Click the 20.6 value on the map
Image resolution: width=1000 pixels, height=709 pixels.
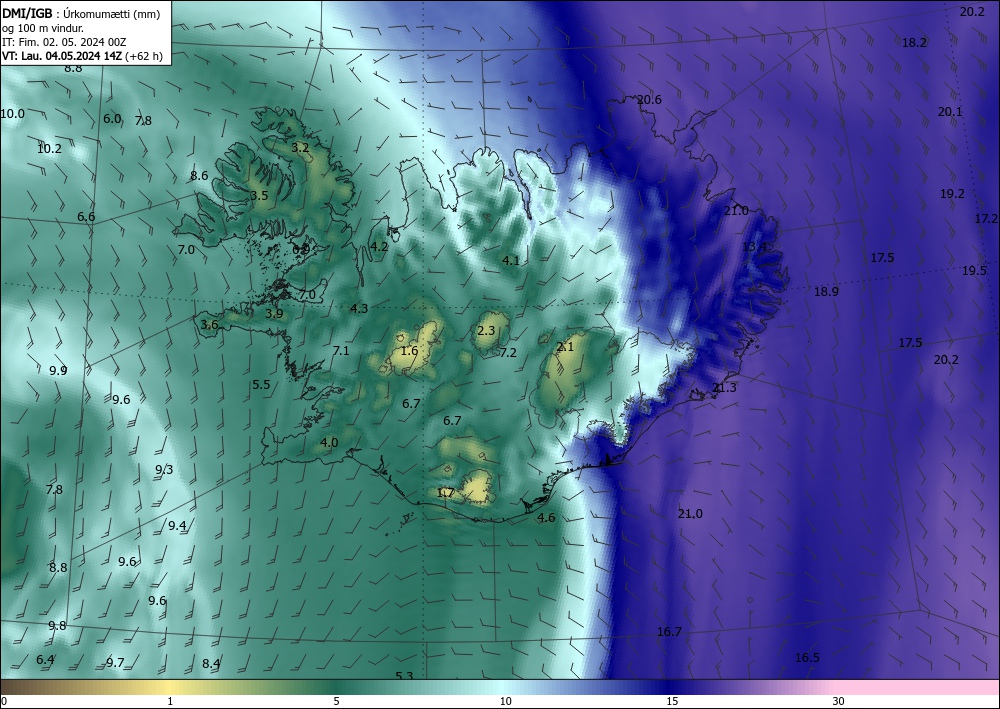(x=649, y=99)
